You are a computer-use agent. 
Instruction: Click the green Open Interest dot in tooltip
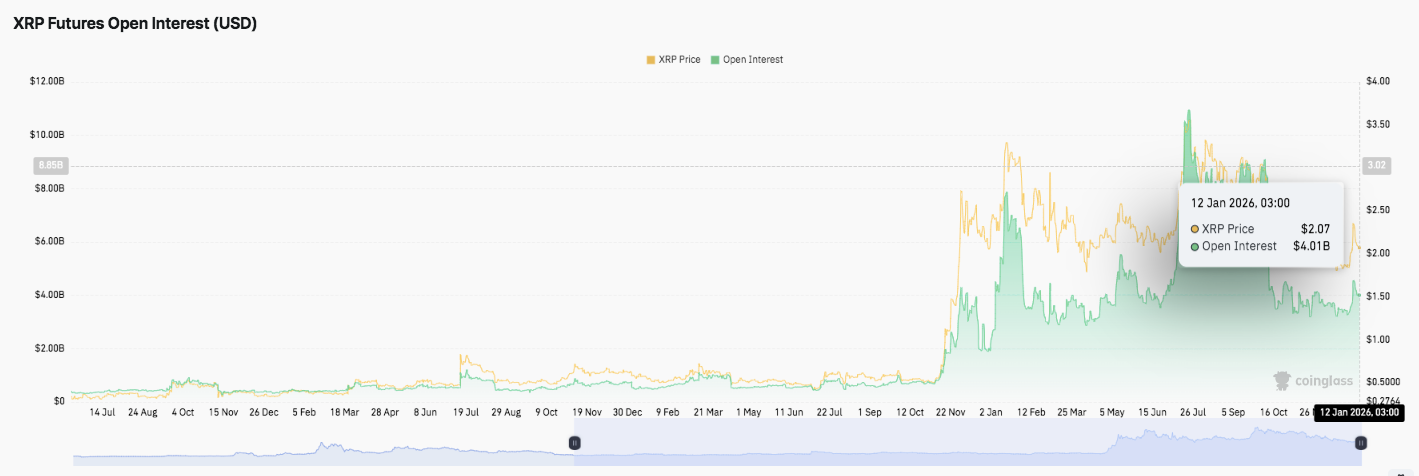[1195, 246]
